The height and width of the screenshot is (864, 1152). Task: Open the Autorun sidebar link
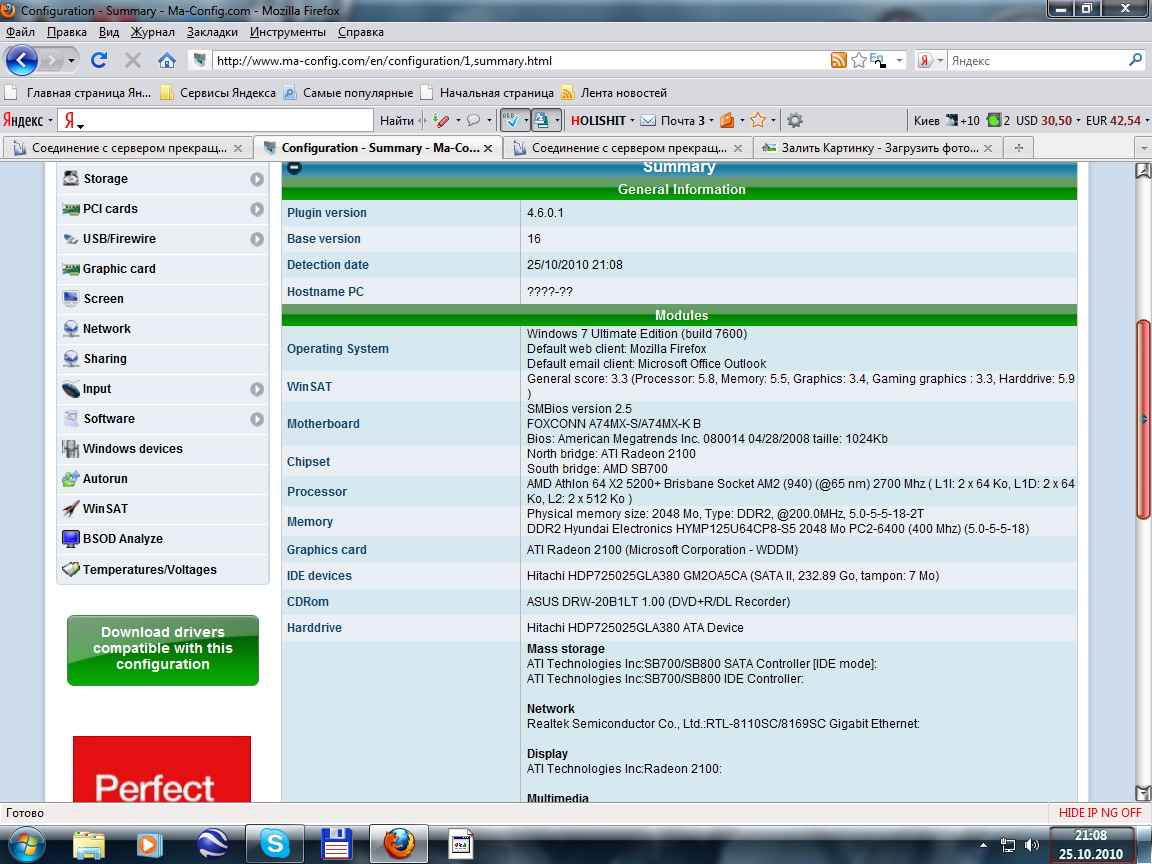tap(105, 479)
